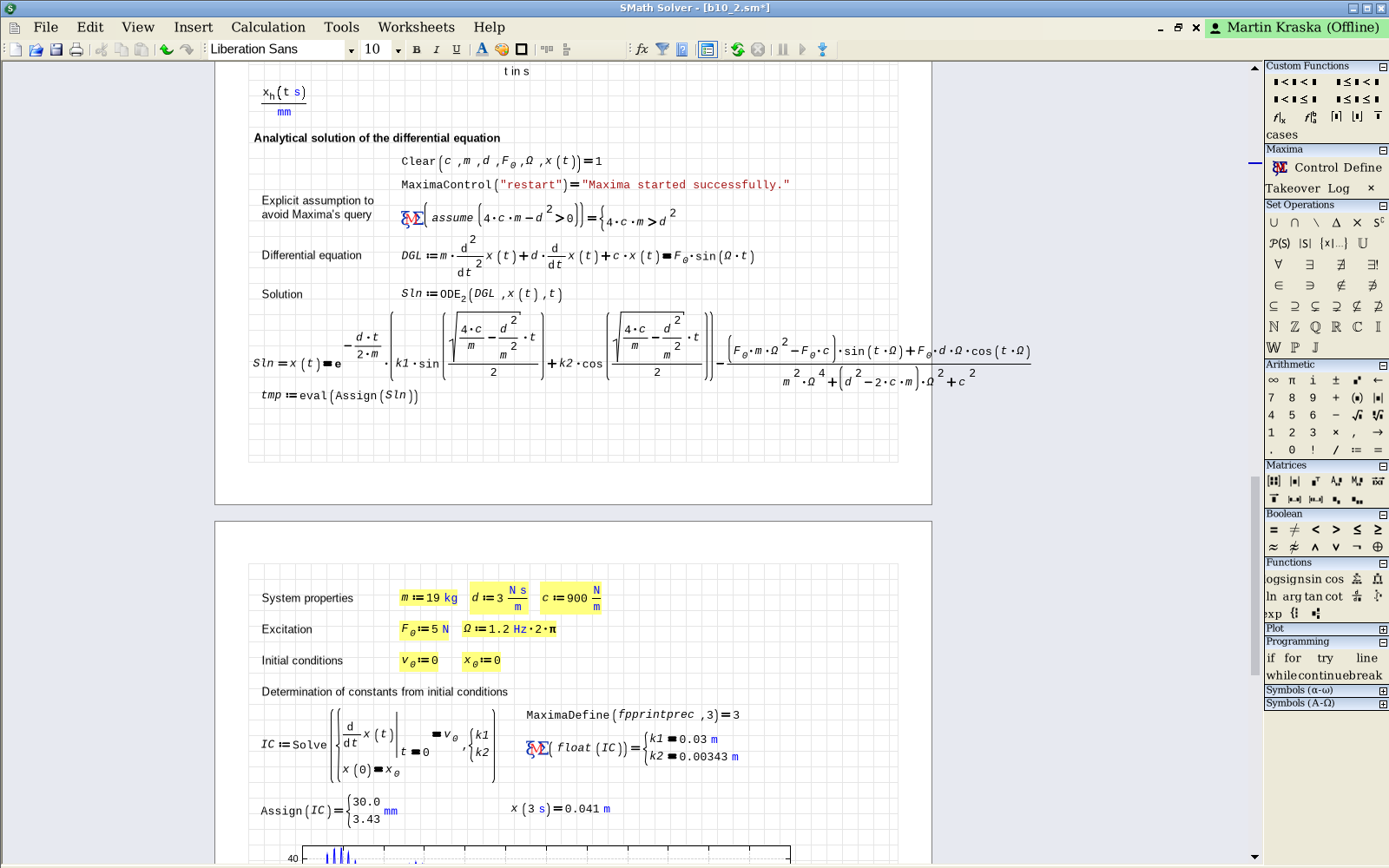Click the vertical scrollbar down arrow
Viewport: 1389px width, 868px height.
[1255, 857]
